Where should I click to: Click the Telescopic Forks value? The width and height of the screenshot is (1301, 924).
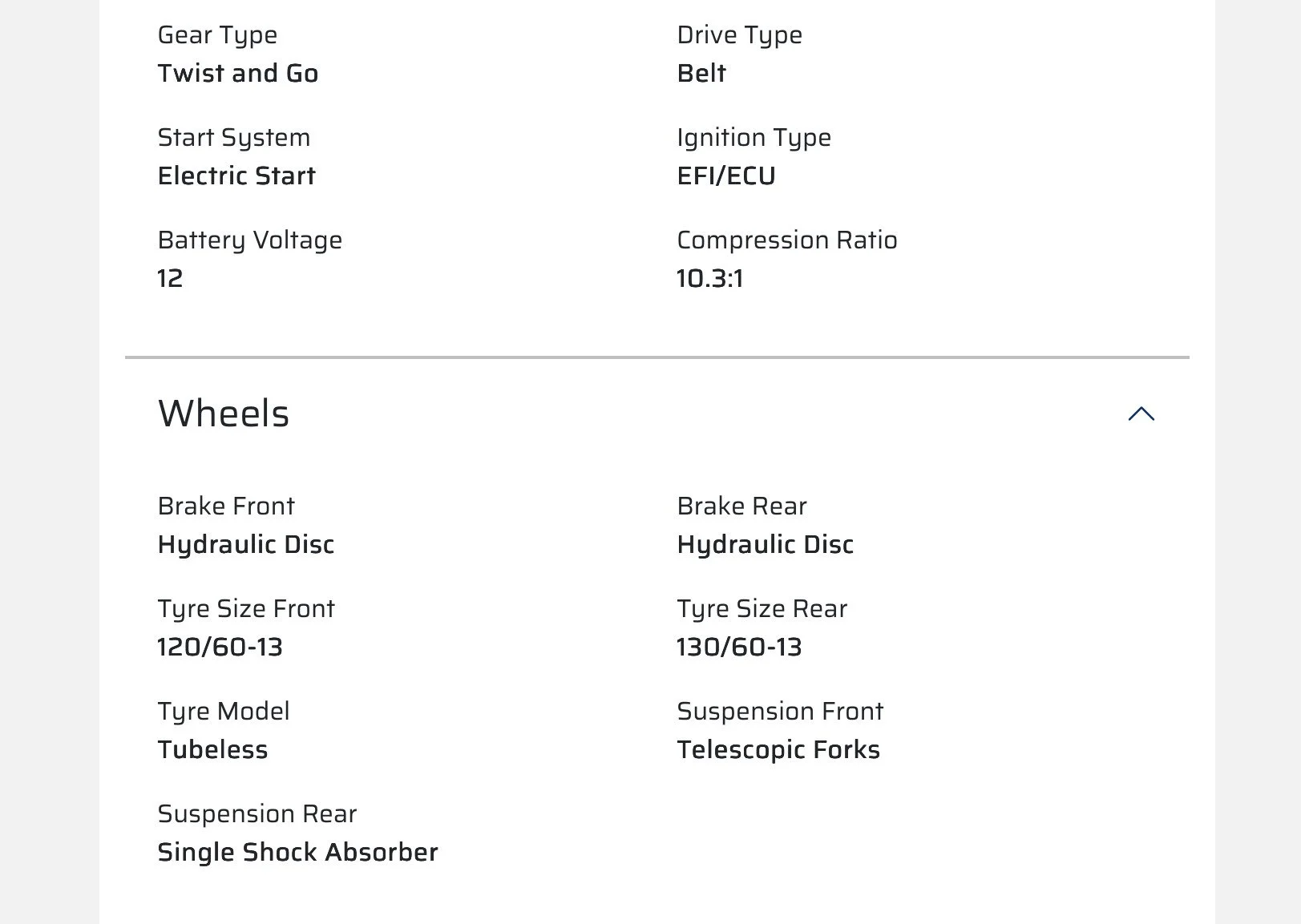tap(778, 750)
